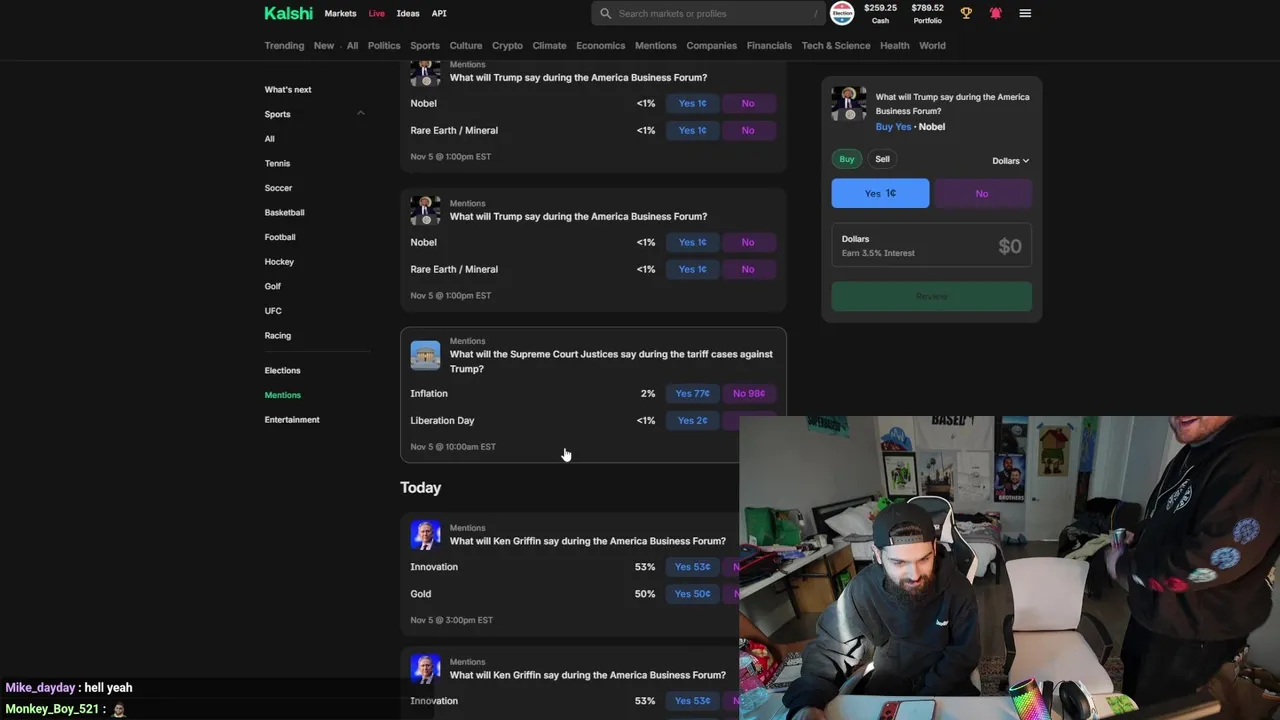Viewport: 1280px width, 720px height.
Task: Collapse the Sports sidebar section chevron
Action: click(361, 113)
